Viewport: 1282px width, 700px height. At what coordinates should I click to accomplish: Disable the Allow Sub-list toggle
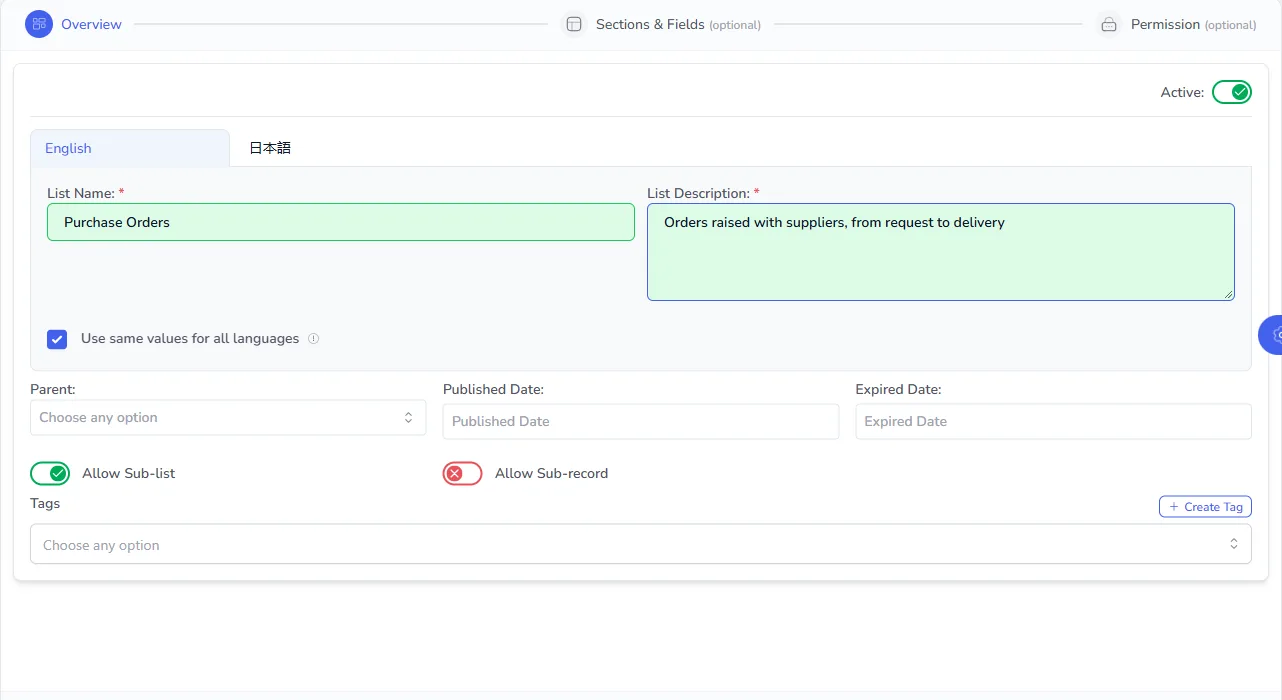[x=50, y=473]
